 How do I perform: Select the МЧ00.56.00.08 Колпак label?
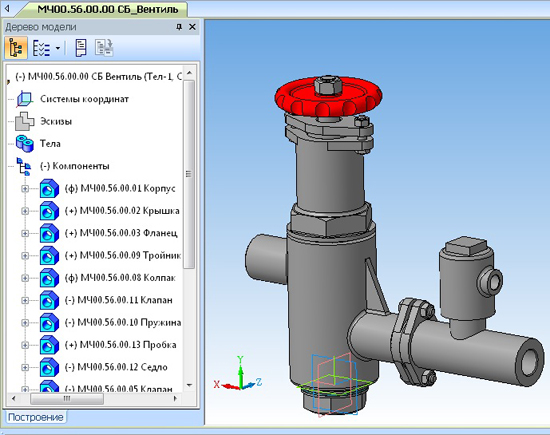click(x=120, y=278)
